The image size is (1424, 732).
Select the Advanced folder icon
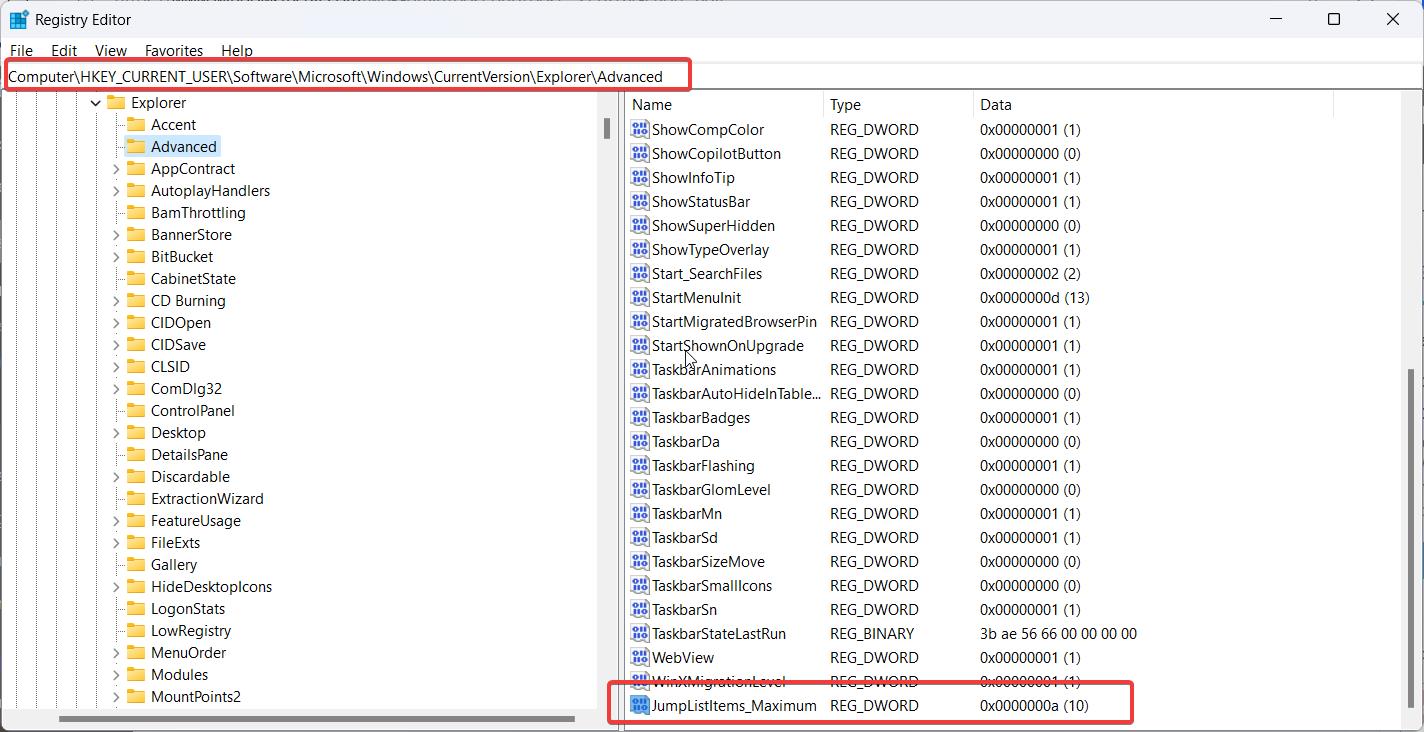point(138,146)
